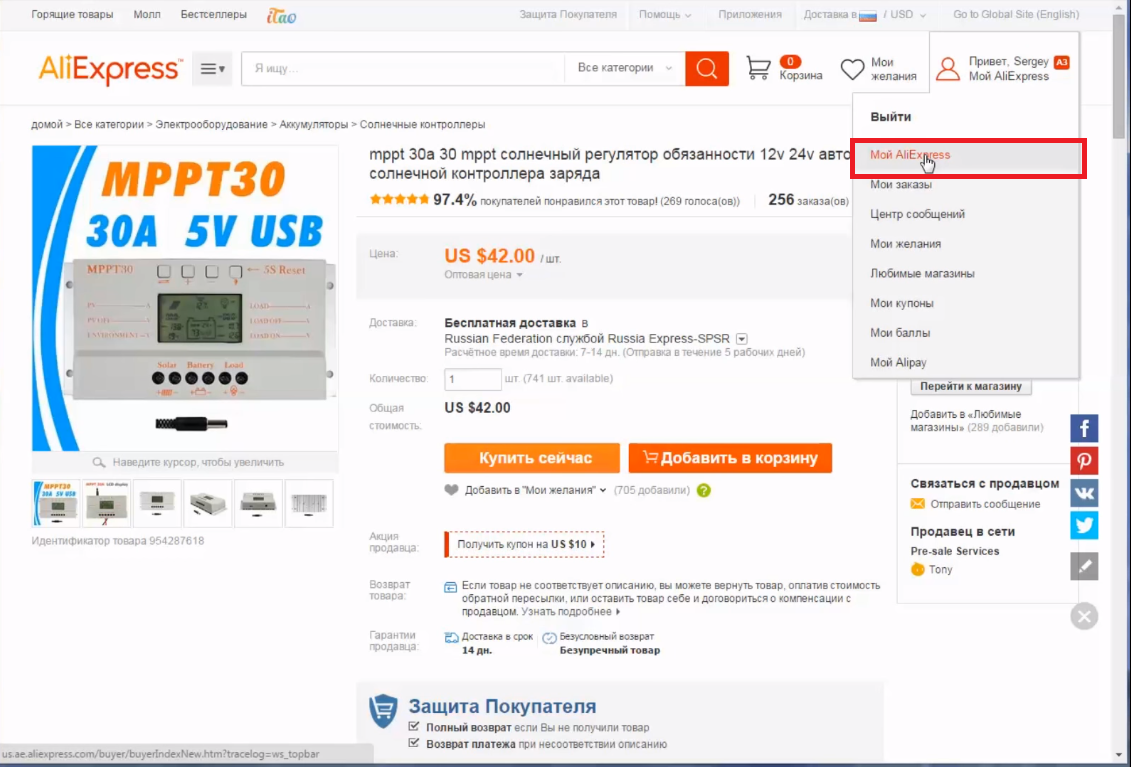Screen dimensions: 1131x767
Task: Focus the Я ищу search field
Action: pyautogui.click(x=403, y=69)
